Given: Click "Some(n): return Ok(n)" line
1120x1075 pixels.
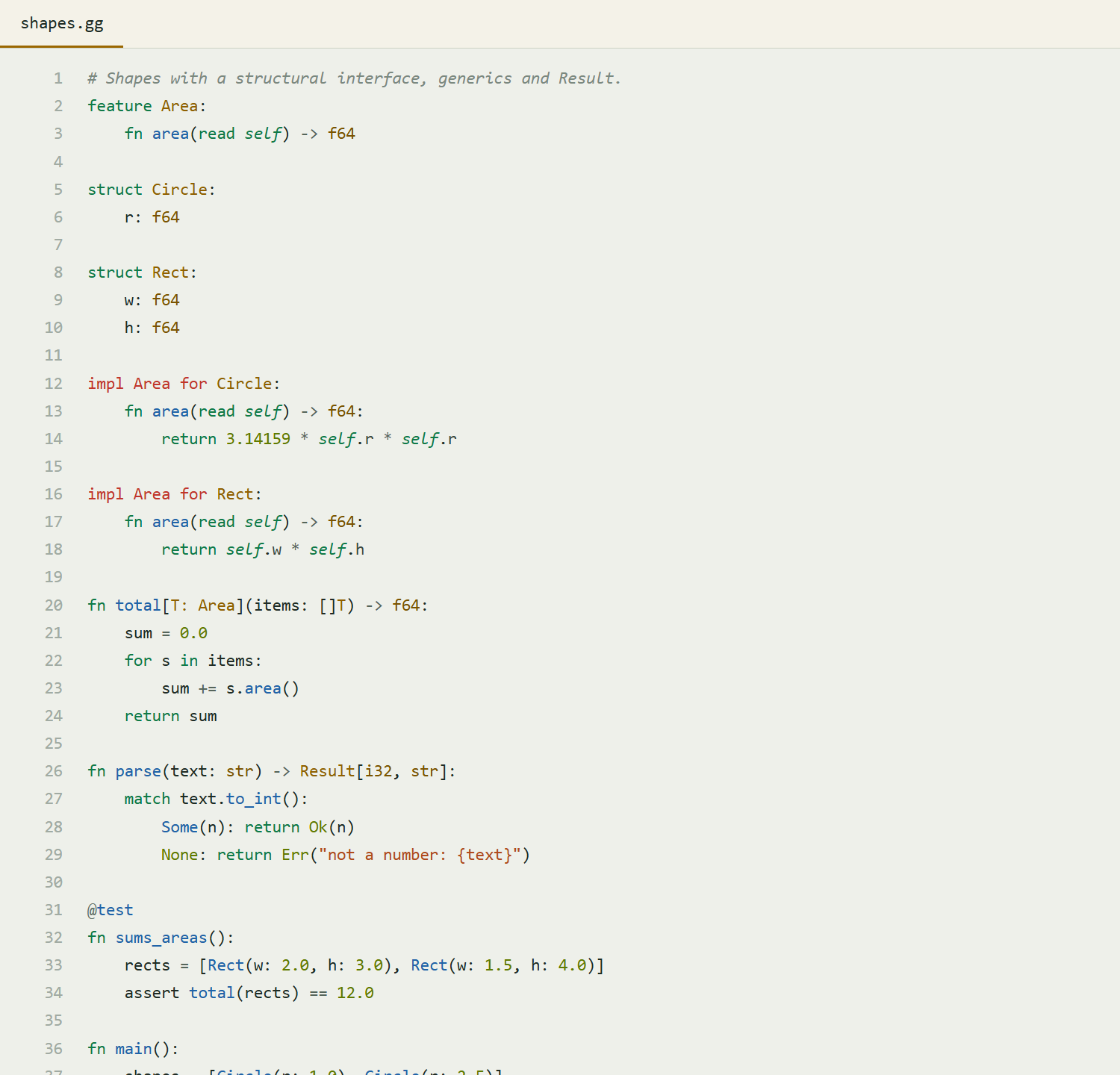Looking at the screenshot, I should coord(258,827).
